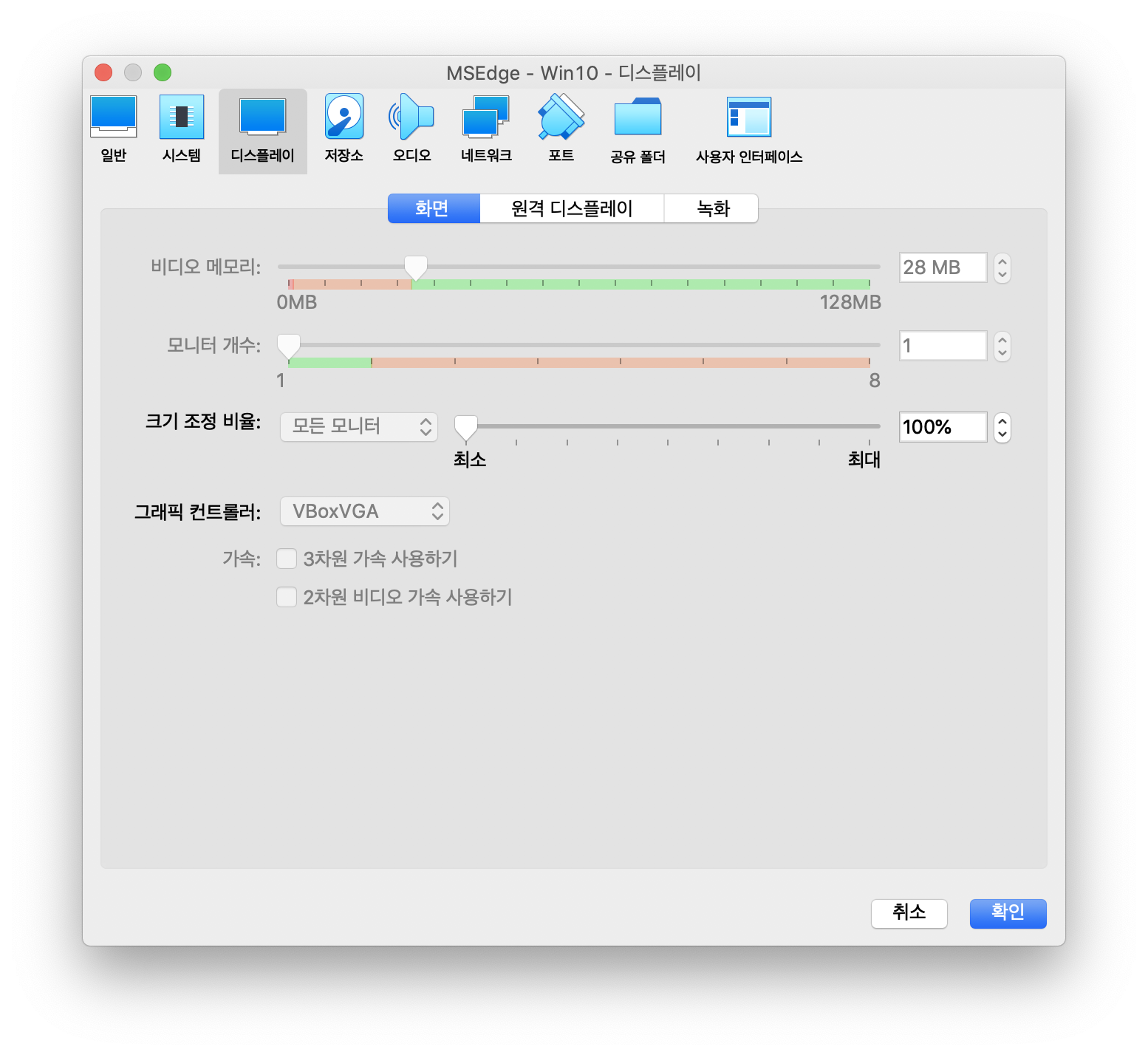Click the 비디오 메모리 28 MB stepper arrows
The width and height of the screenshot is (1148, 1055).
pyautogui.click(x=1002, y=267)
